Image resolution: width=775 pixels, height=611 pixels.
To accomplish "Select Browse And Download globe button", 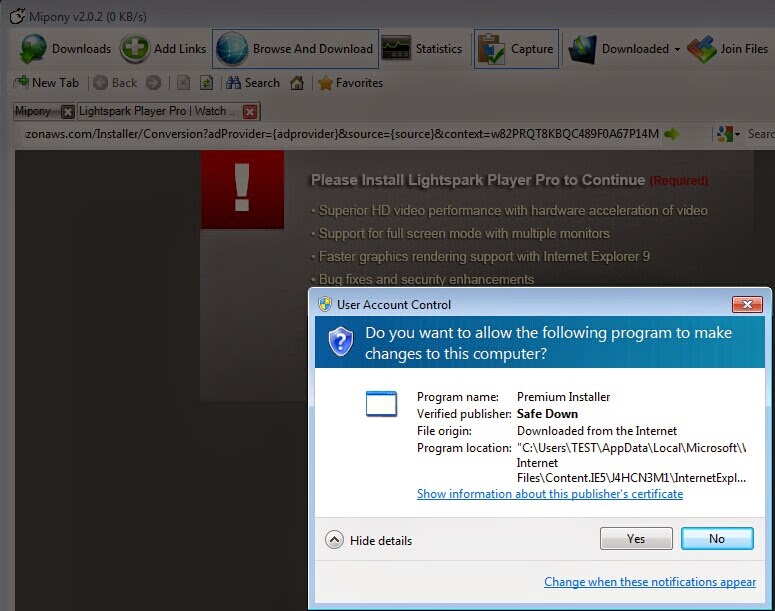I will click(295, 49).
